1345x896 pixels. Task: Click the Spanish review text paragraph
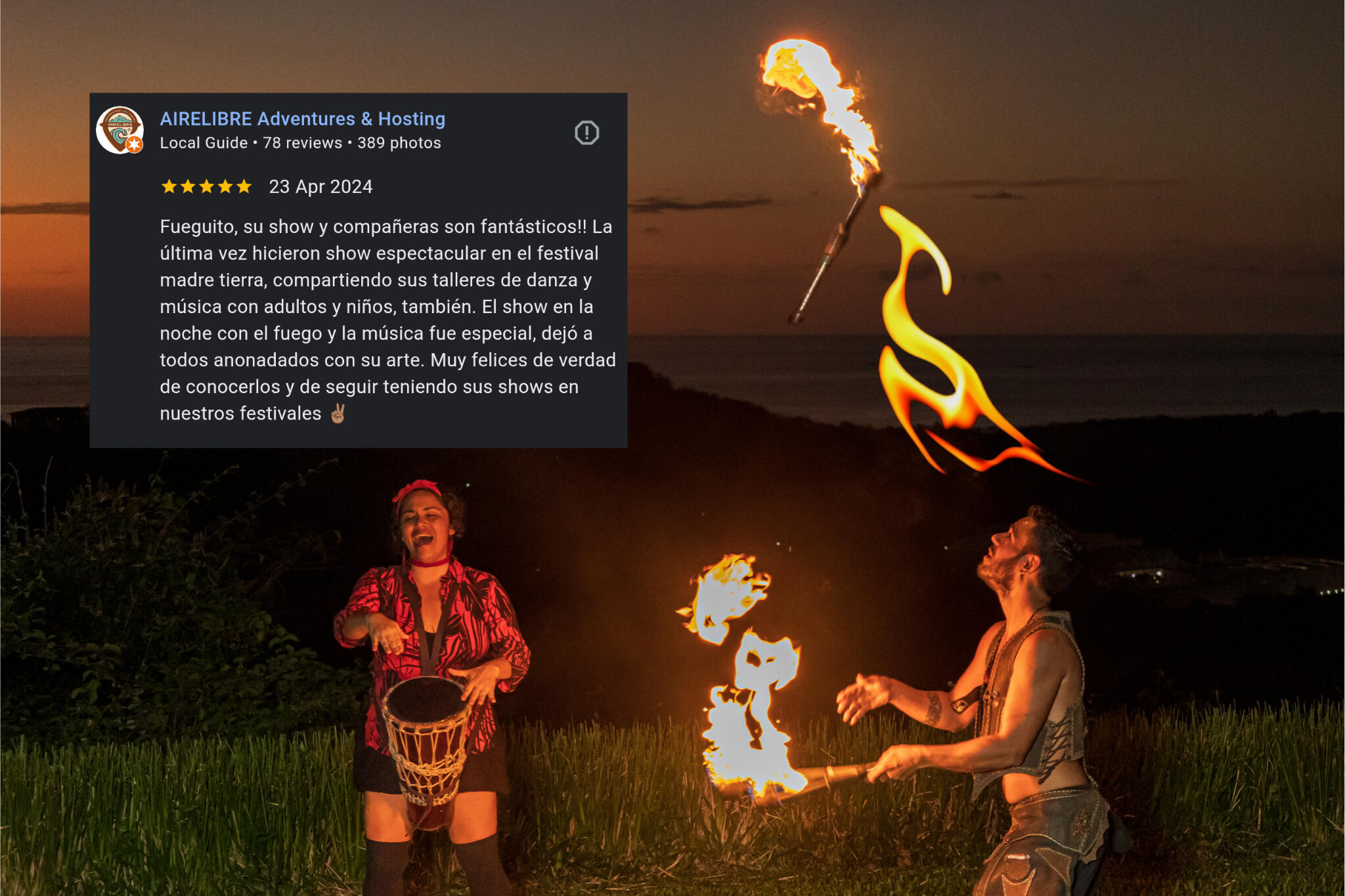click(387, 320)
